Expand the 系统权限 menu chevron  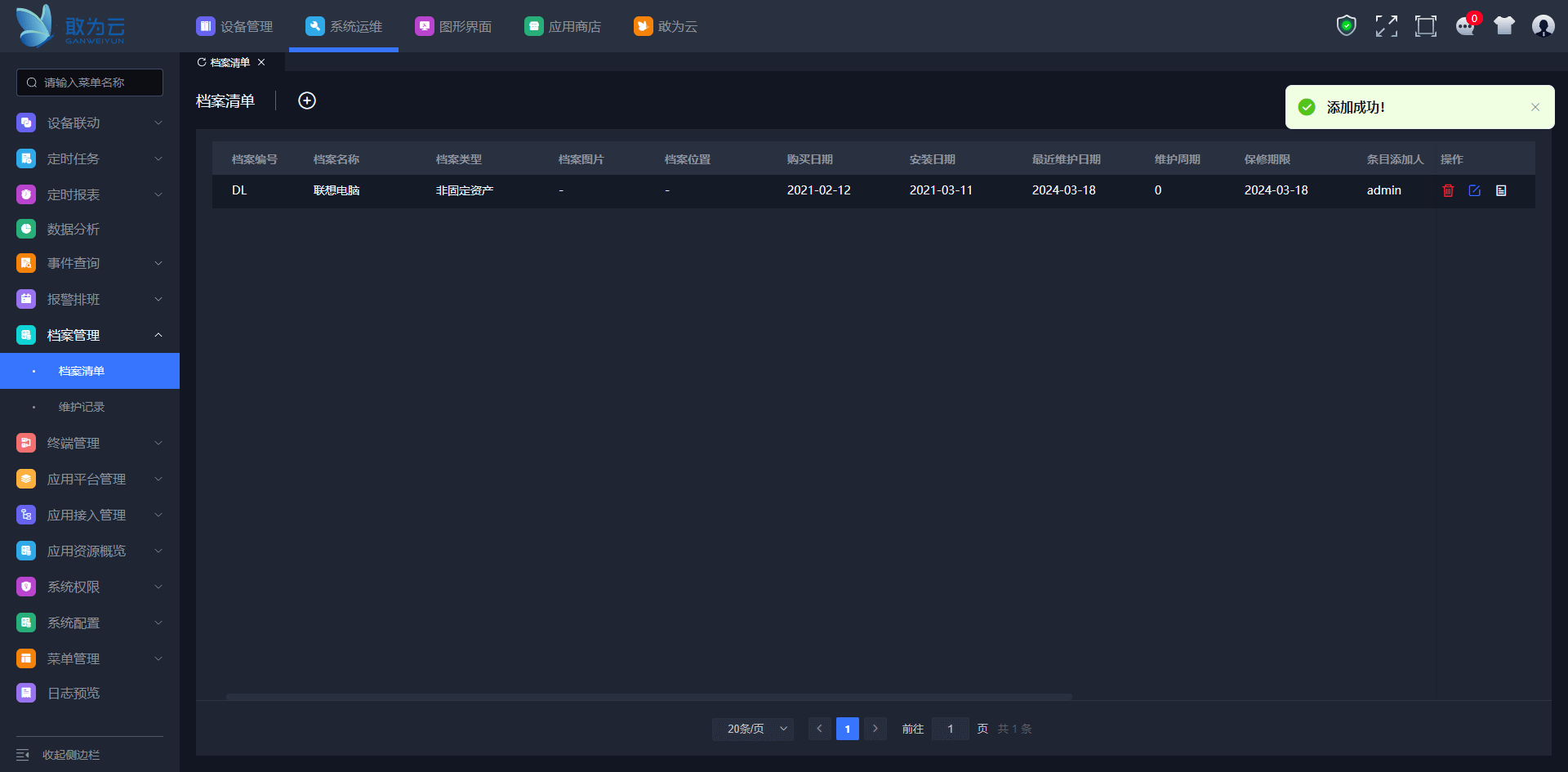pos(158,587)
